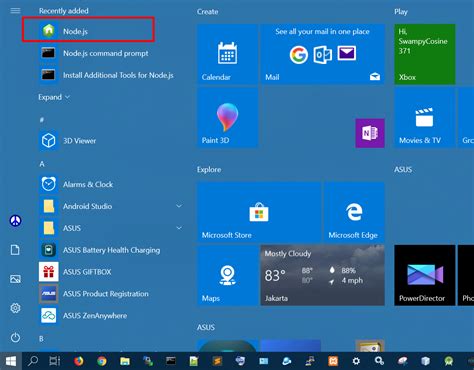This screenshot has width=474, height=370.
Task: Click the hamburger menu at top left
Action: (x=15, y=11)
